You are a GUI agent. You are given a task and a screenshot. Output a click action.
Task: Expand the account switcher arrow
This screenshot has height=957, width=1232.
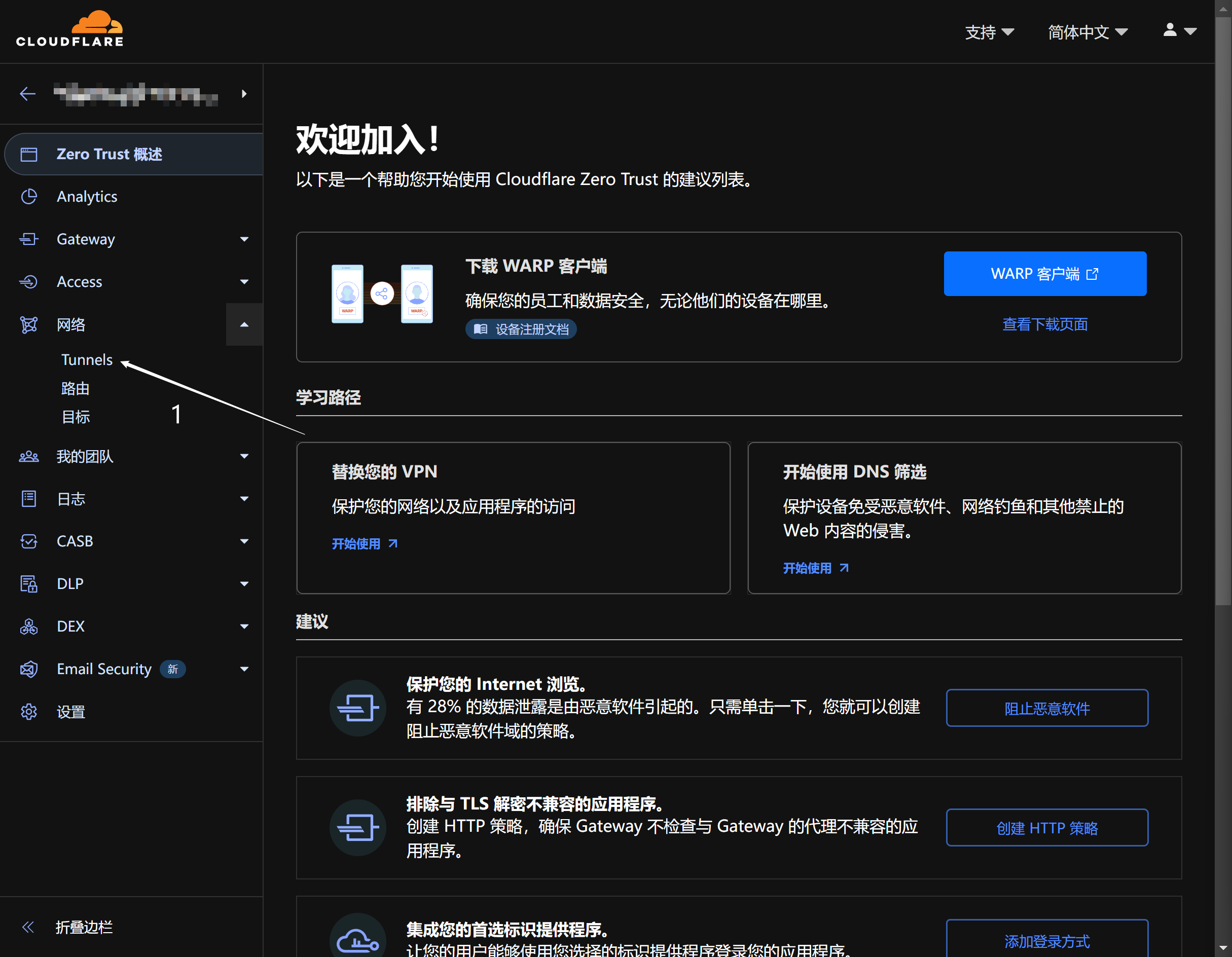pyautogui.click(x=244, y=94)
